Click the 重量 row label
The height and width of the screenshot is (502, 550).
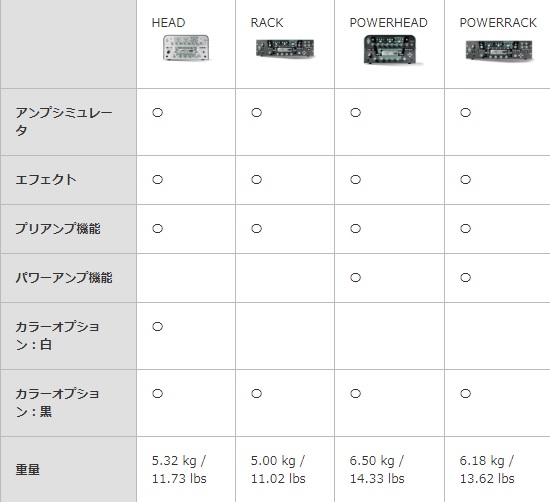(x=27, y=469)
